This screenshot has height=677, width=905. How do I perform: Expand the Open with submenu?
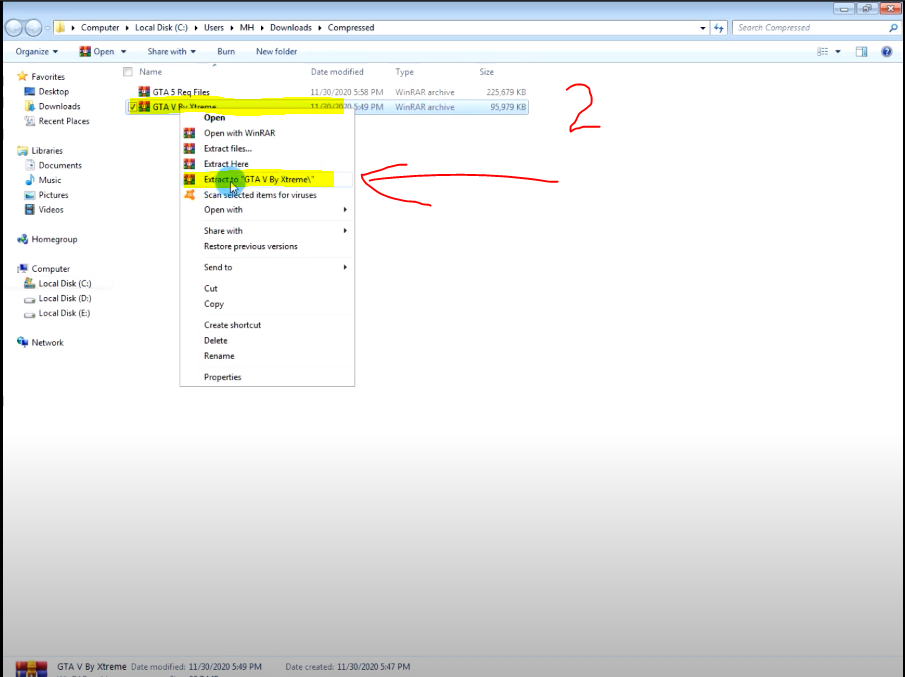coord(267,210)
